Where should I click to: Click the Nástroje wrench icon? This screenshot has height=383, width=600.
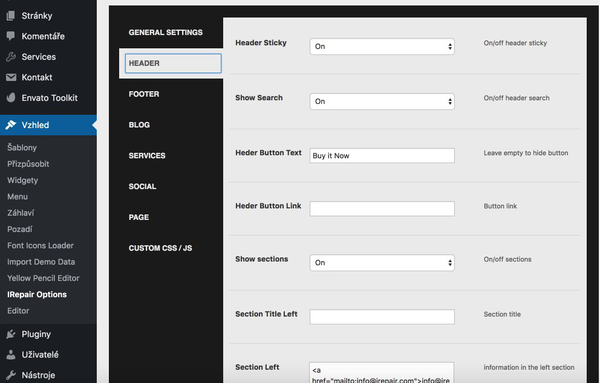[11, 375]
